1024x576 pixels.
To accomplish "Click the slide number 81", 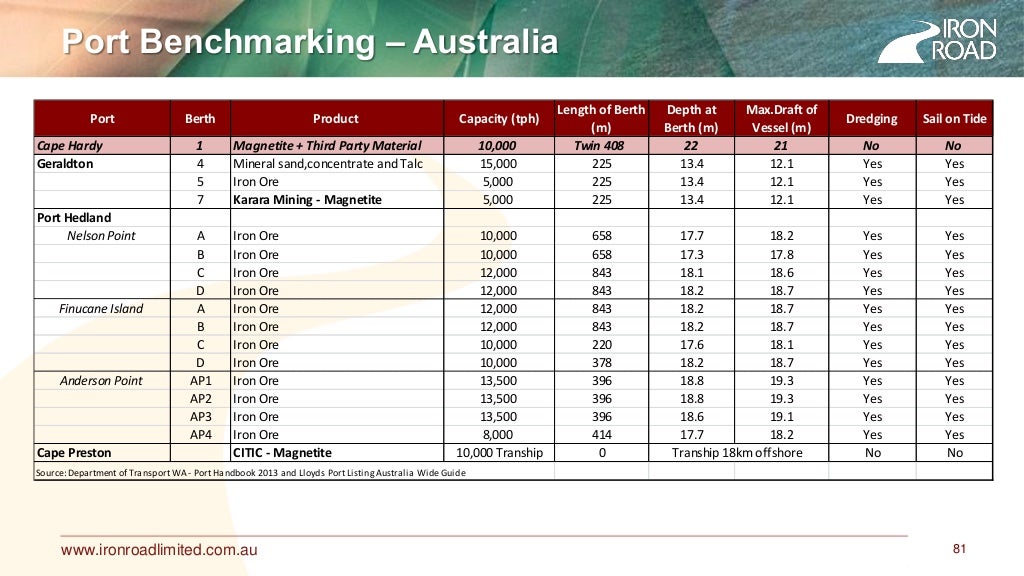I will 959,549.
